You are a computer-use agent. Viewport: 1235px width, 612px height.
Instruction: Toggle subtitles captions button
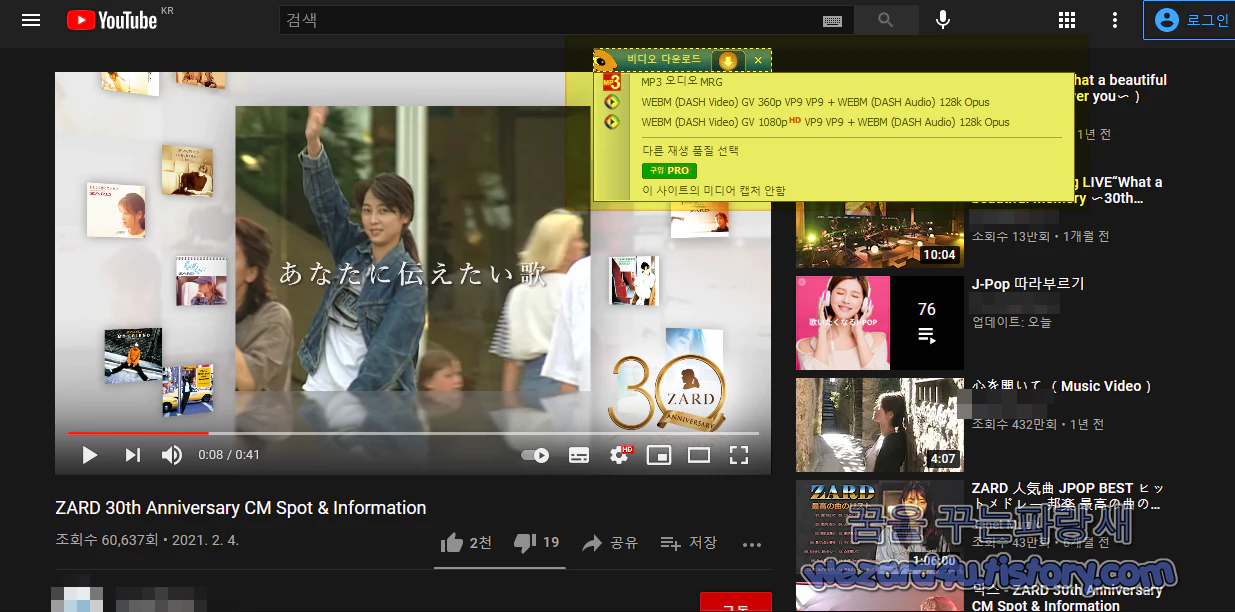coord(579,455)
